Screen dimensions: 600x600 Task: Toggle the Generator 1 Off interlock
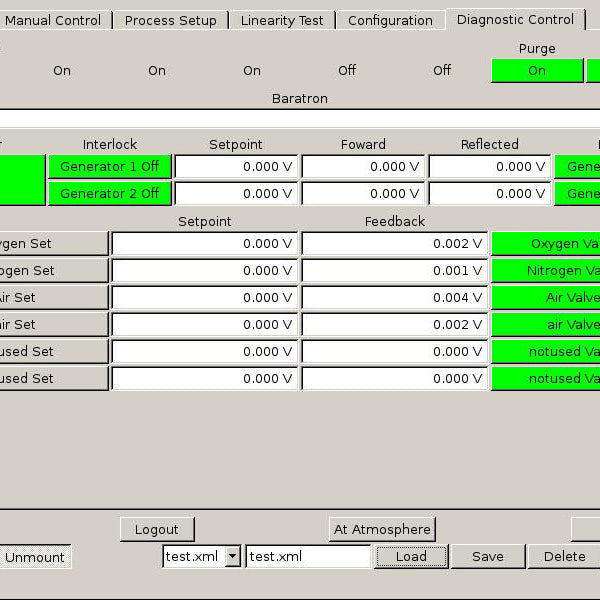[x=109, y=167]
